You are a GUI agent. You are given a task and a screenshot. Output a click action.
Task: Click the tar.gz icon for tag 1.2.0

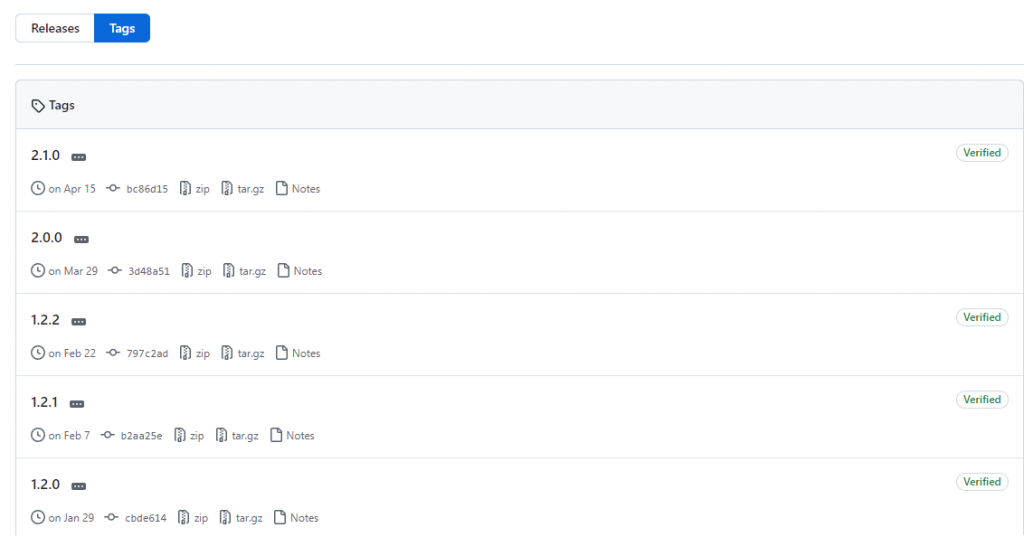tap(225, 517)
